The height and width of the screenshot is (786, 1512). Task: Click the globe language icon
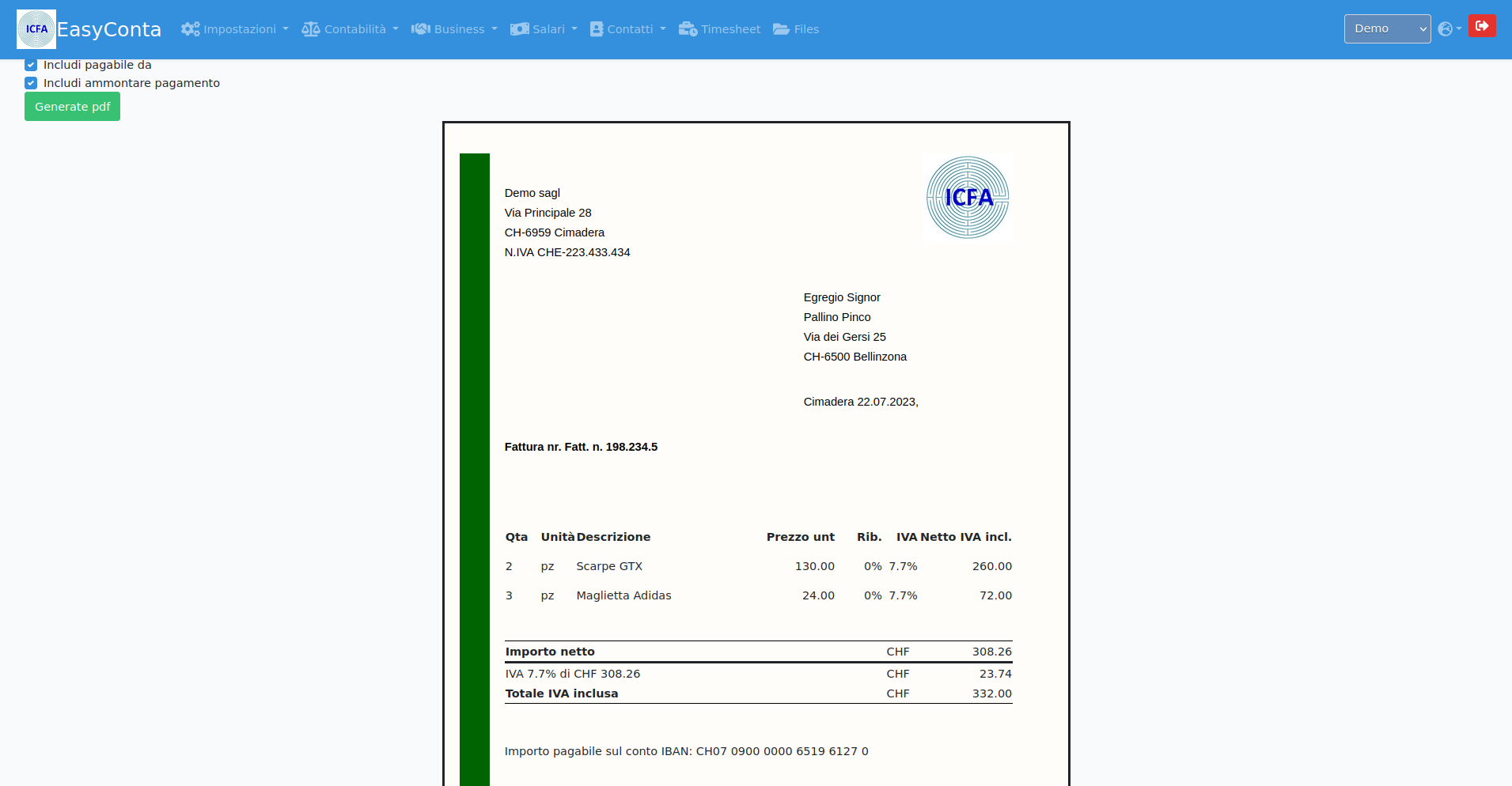click(1445, 29)
